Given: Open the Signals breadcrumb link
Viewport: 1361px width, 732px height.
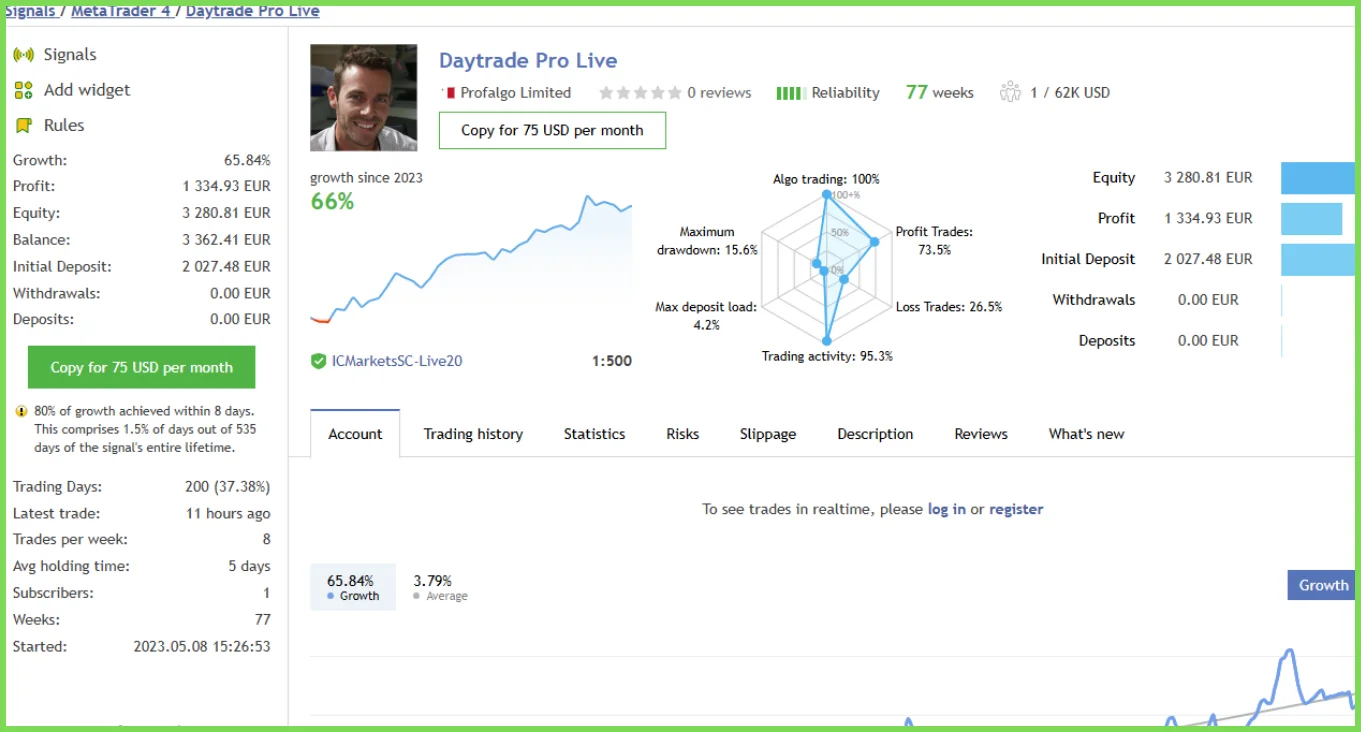Looking at the screenshot, I should coord(29,11).
